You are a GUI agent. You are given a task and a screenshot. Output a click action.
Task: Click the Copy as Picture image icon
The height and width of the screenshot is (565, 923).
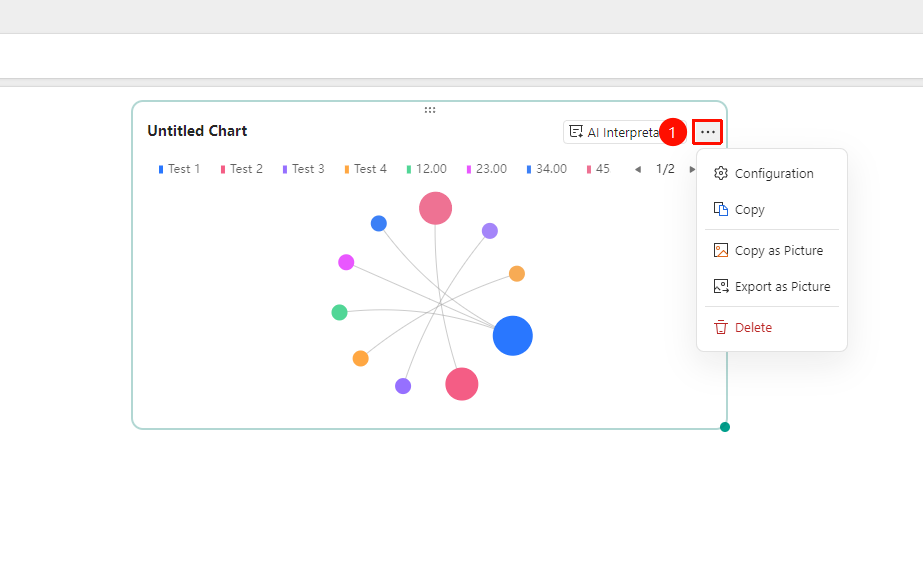[x=721, y=250]
